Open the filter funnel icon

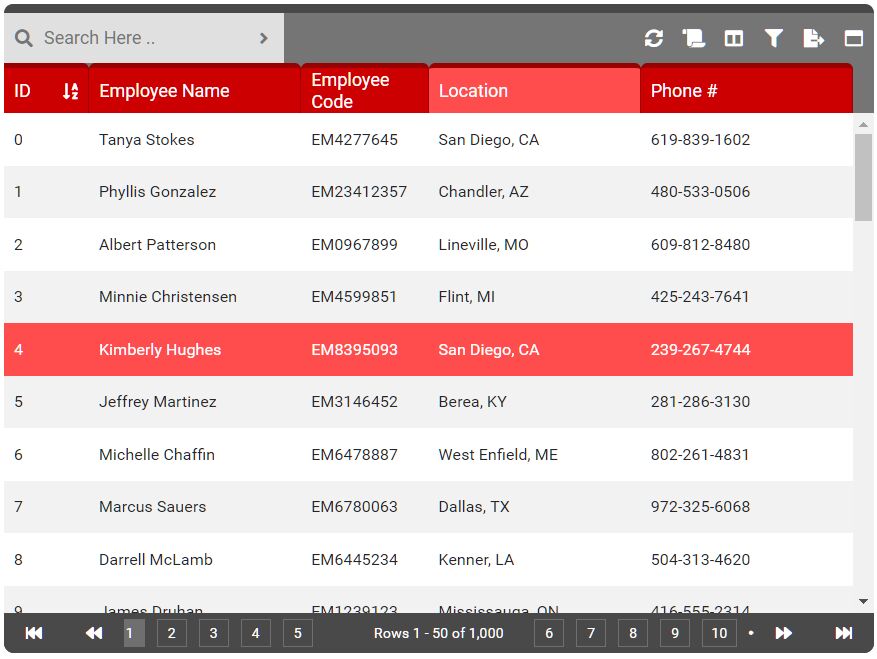click(x=774, y=38)
